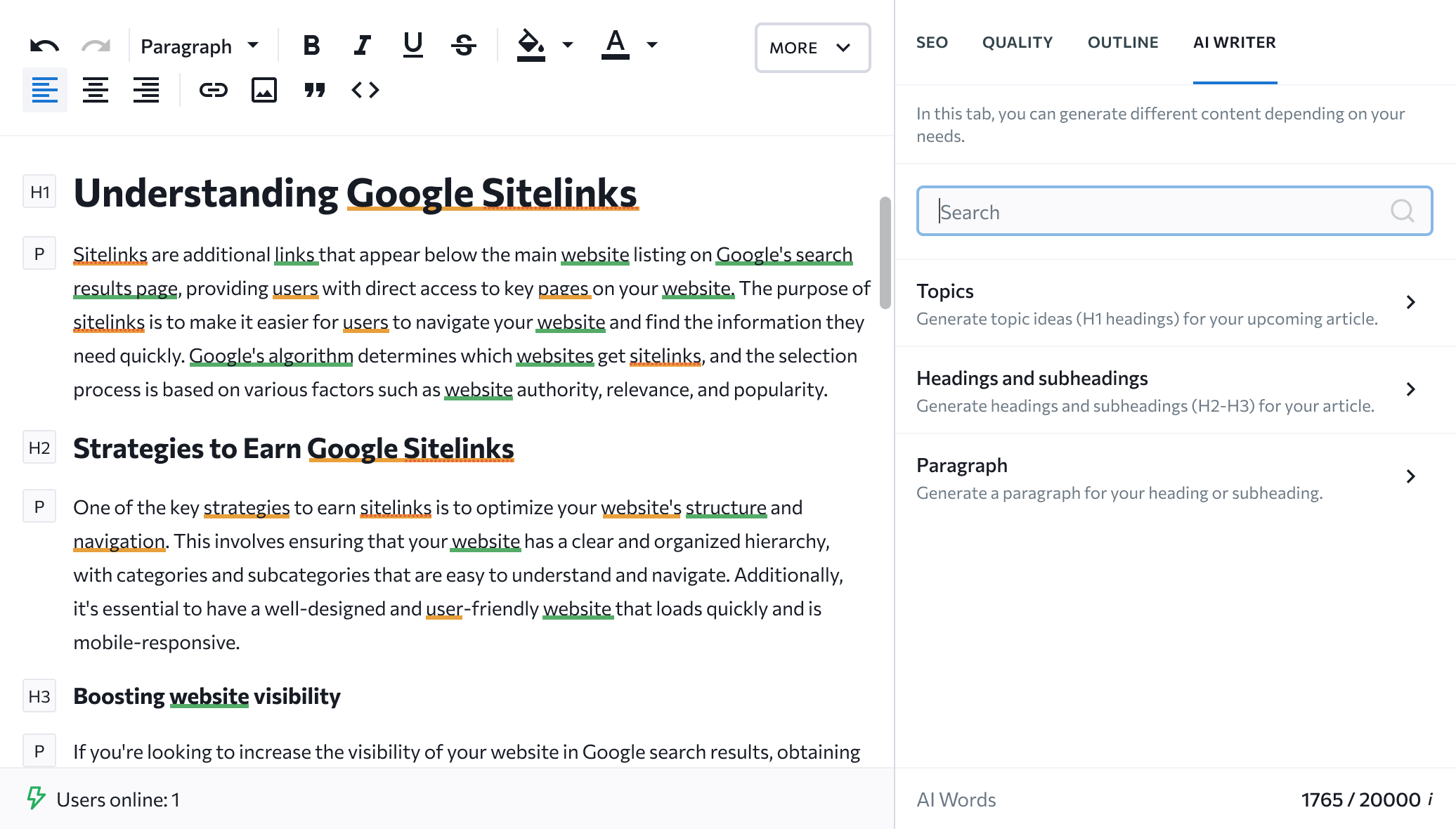1456x829 pixels.
Task: Toggle bold formatting
Action: pos(311,45)
